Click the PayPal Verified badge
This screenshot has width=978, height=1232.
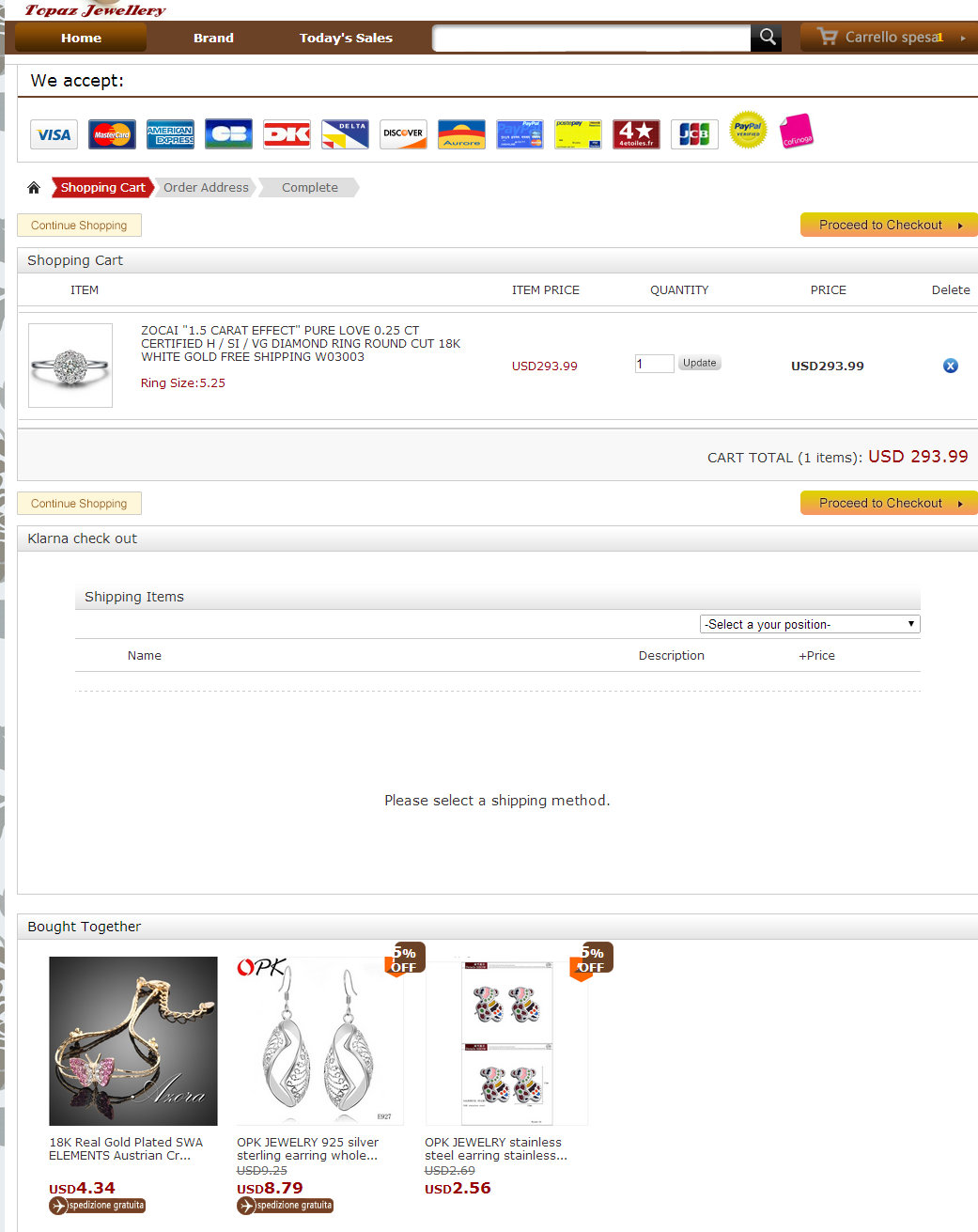click(748, 131)
